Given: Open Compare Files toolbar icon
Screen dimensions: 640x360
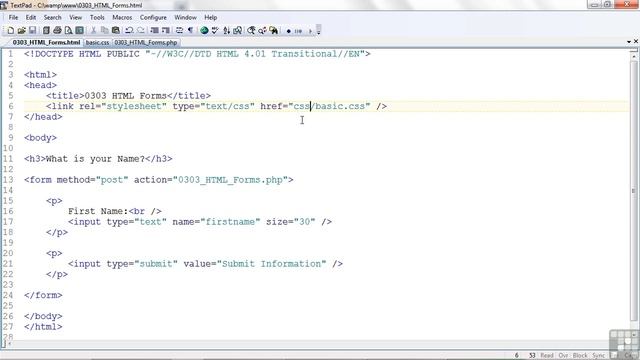Looking at the screenshot, I should tap(238, 31).
